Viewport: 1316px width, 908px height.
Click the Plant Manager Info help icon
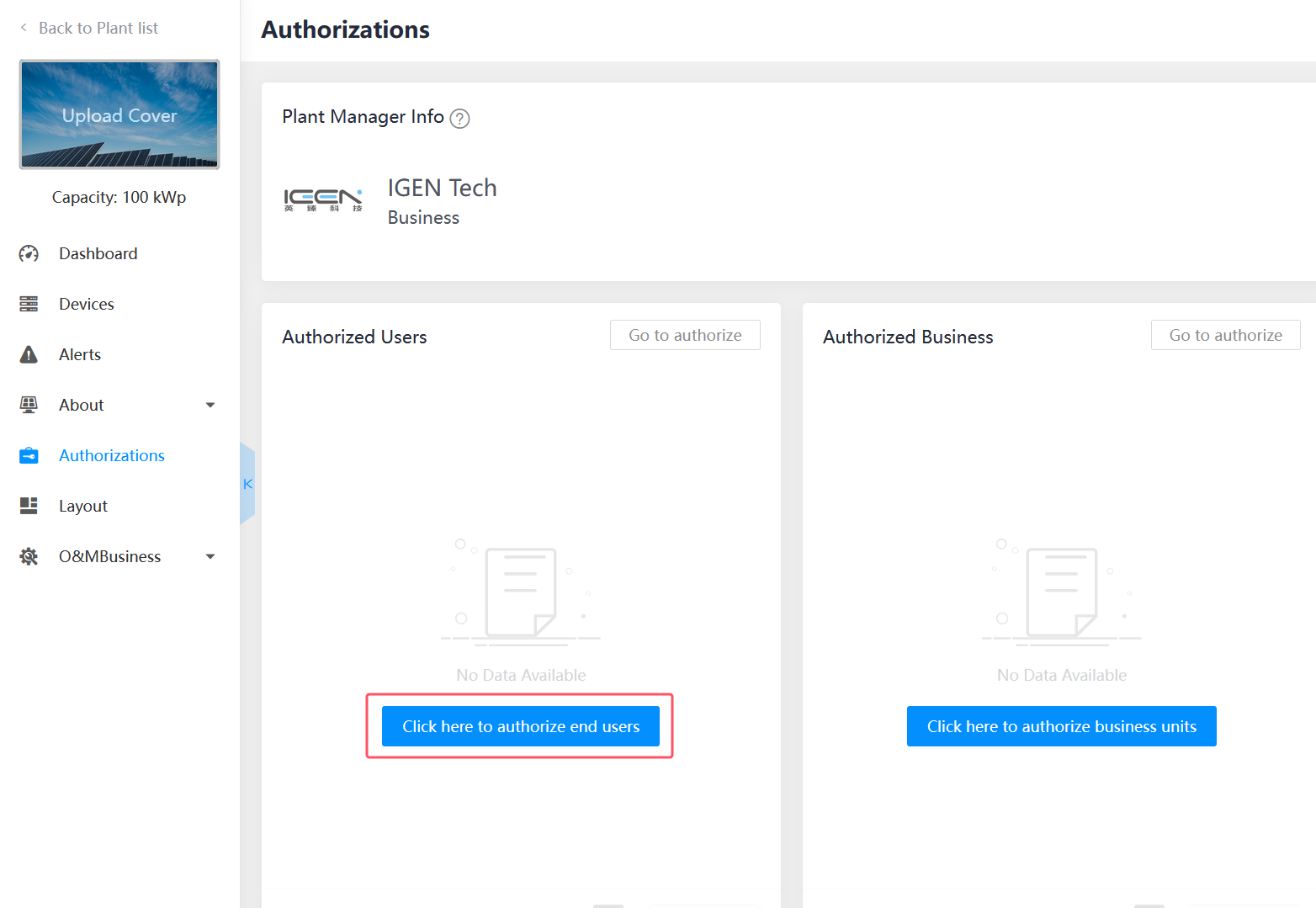tap(459, 119)
